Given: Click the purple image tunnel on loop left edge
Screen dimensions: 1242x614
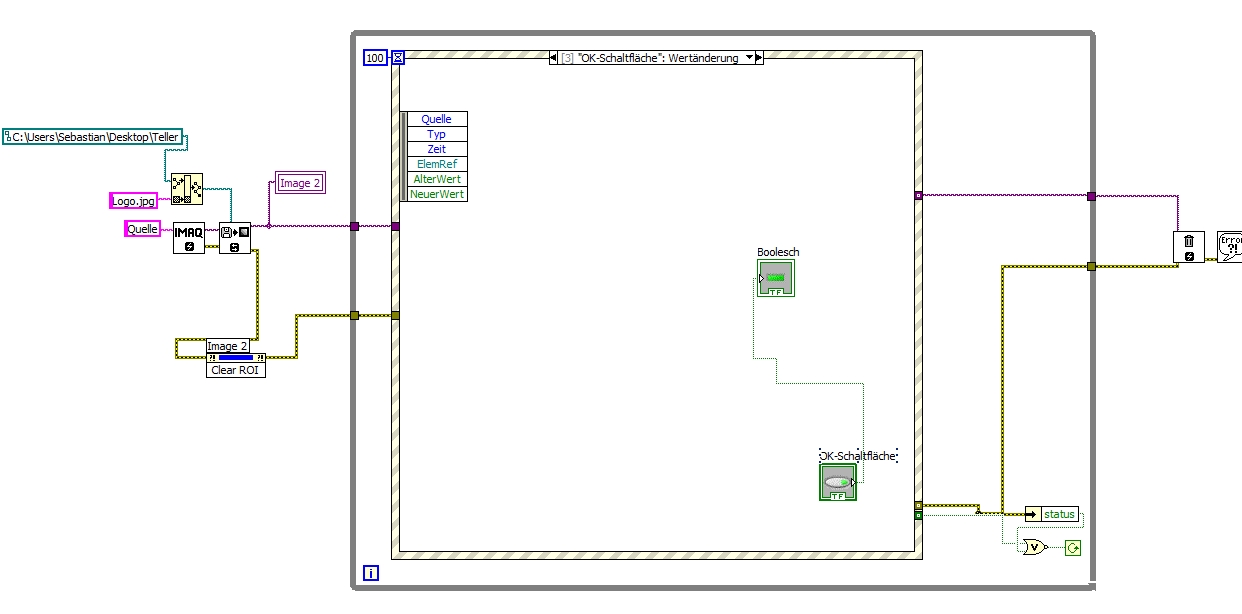Looking at the screenshot, I should (354, 226).
